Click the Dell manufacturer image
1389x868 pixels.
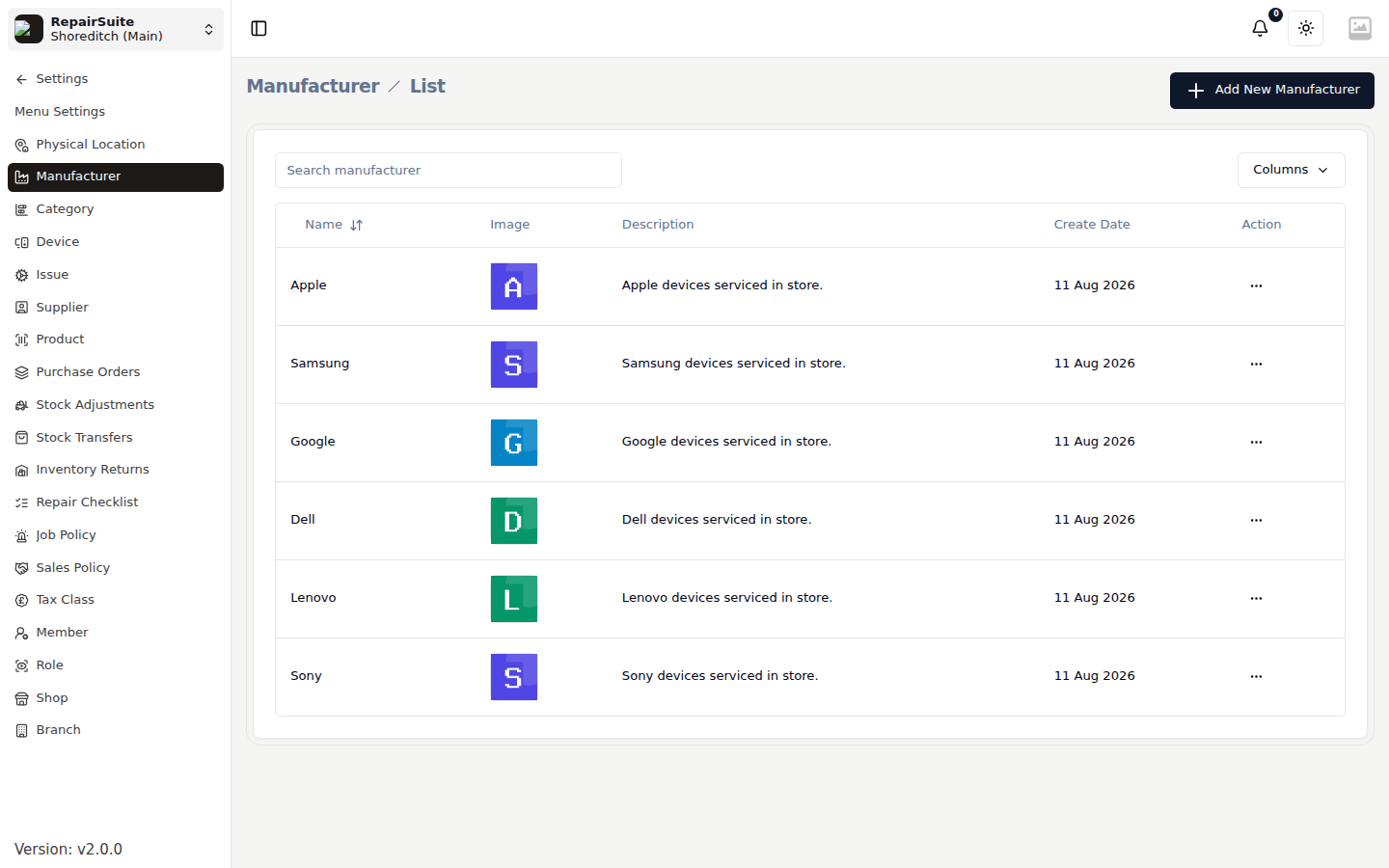pyautogui.click(x=514, y=521)
